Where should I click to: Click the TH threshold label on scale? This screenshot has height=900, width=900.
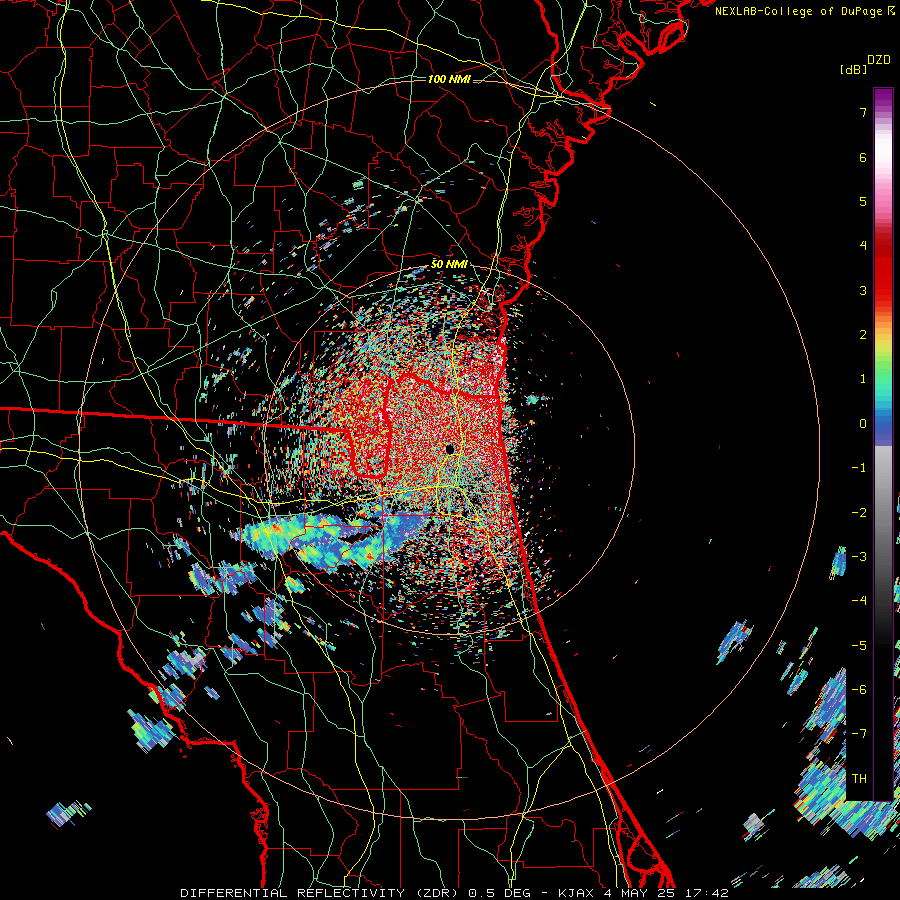[859, 778]
